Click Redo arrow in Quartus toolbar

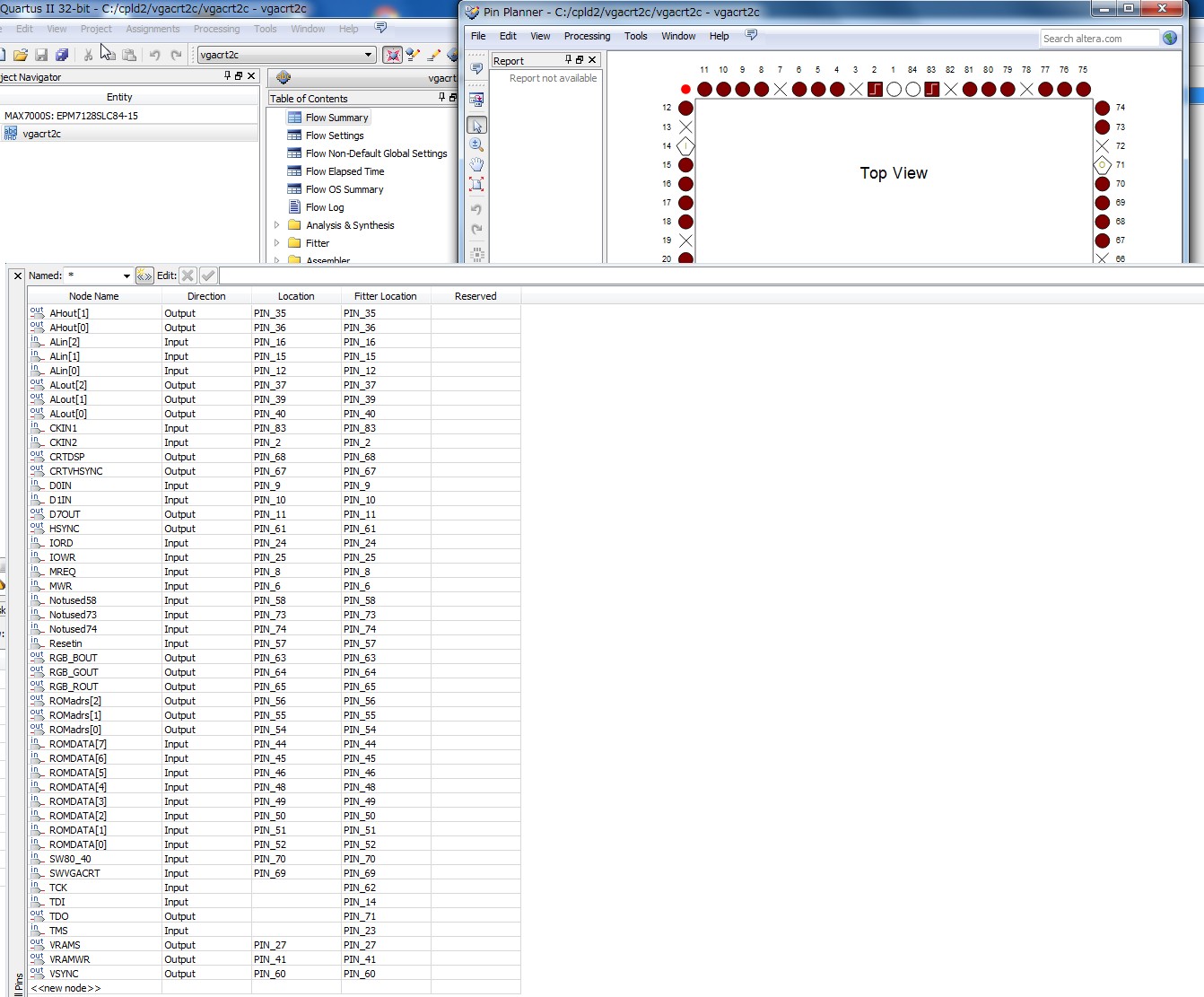(176, 55)
